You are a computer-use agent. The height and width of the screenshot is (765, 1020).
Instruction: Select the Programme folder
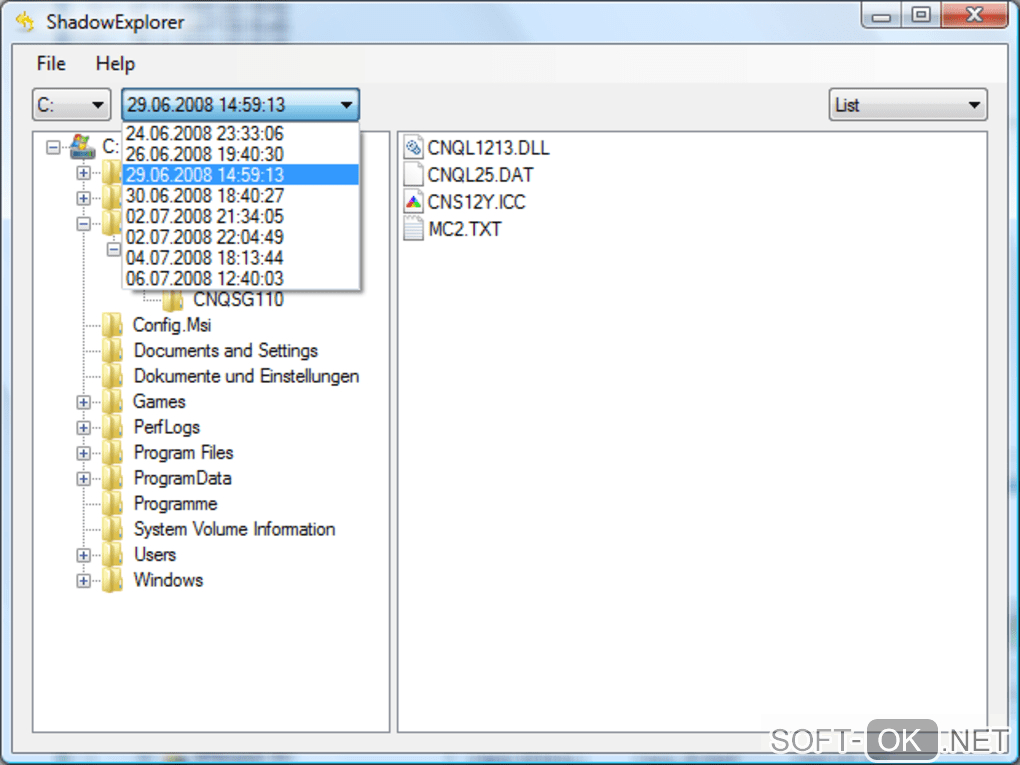pos(176,503)
